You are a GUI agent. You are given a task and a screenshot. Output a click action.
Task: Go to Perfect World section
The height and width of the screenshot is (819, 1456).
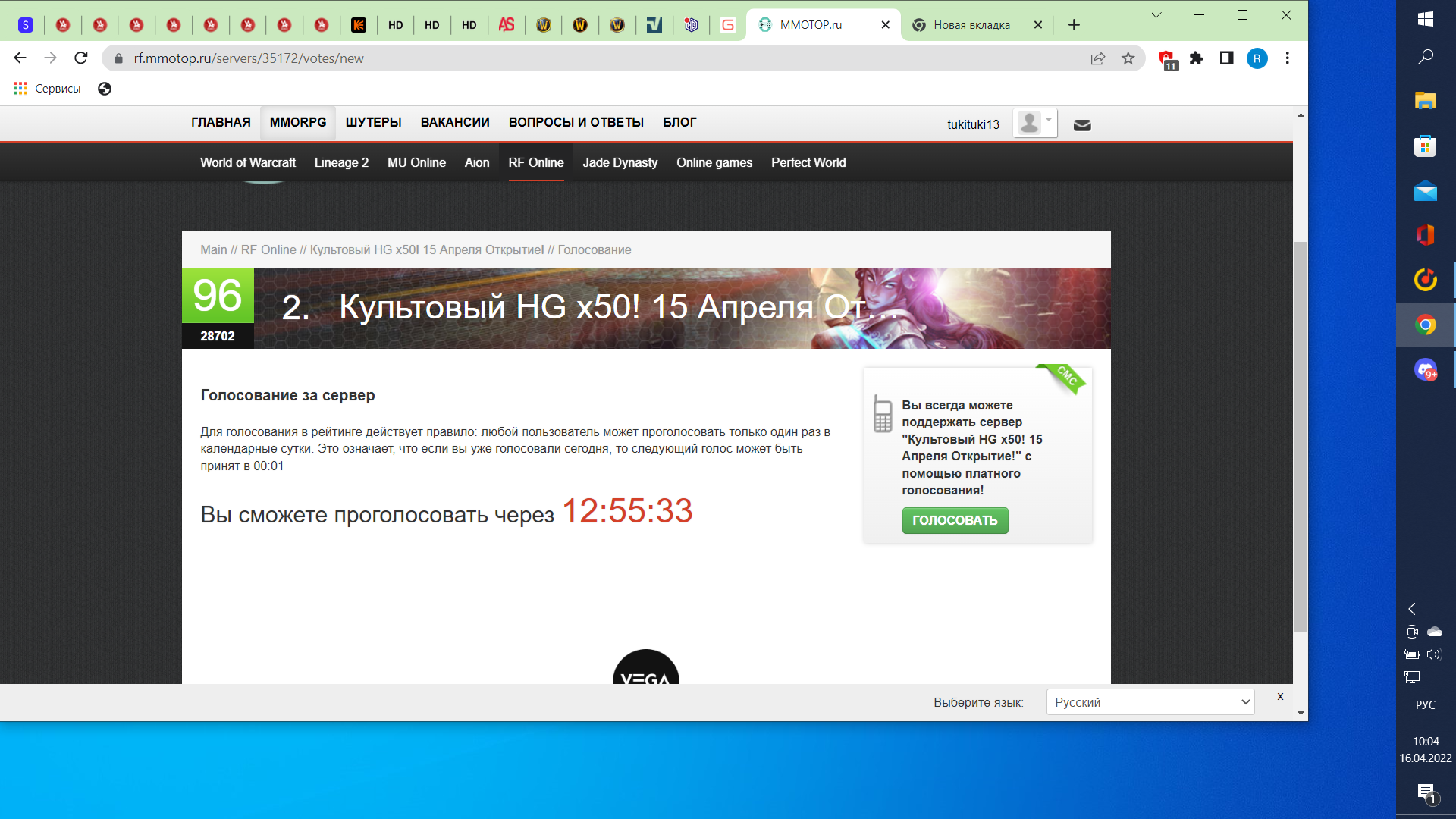click(x=808, y=162)
